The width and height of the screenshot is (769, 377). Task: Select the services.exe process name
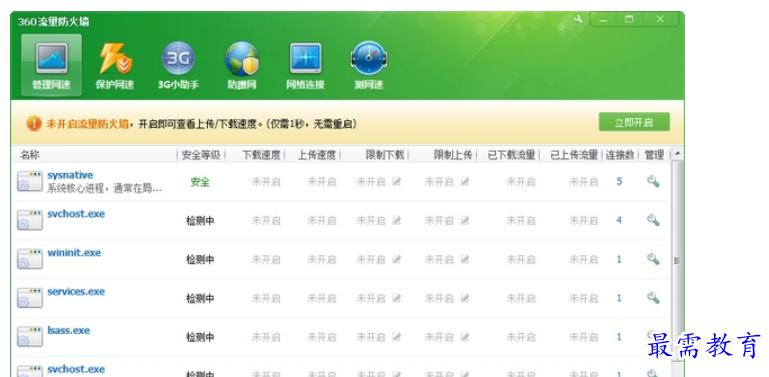[76, 292]
